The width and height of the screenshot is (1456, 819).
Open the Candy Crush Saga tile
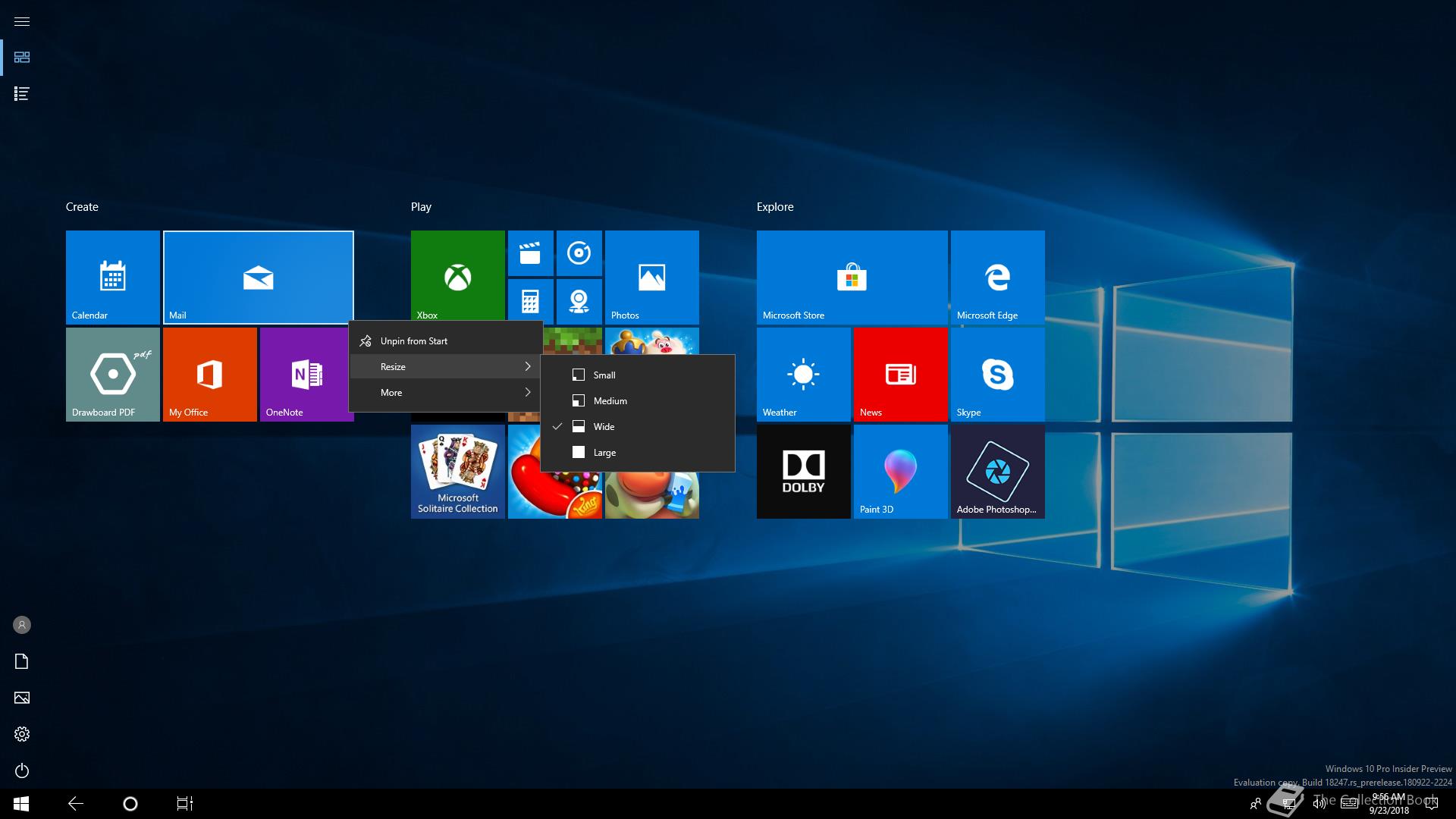(x=554, y=472)
